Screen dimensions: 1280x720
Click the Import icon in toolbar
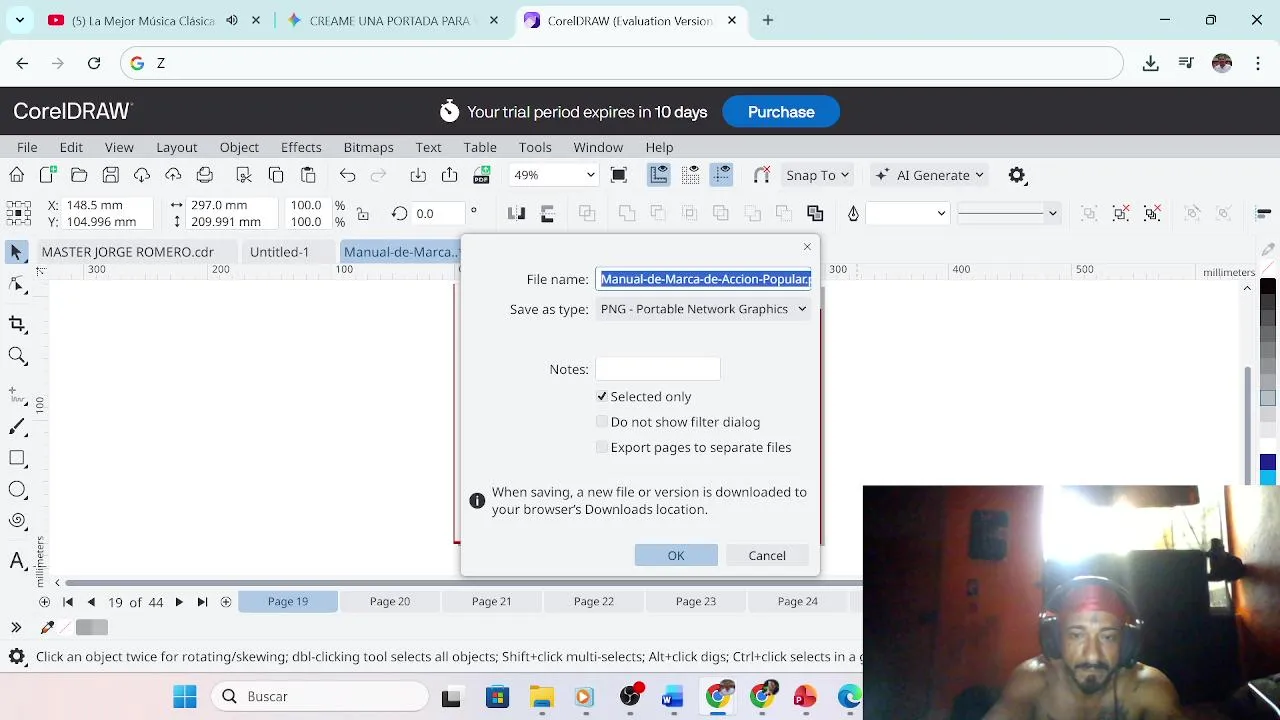tap(418, 175)
